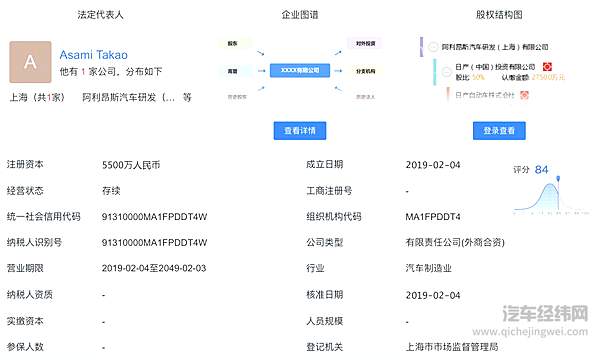
Task: Click the 查看详情 button
Action: 300,131
